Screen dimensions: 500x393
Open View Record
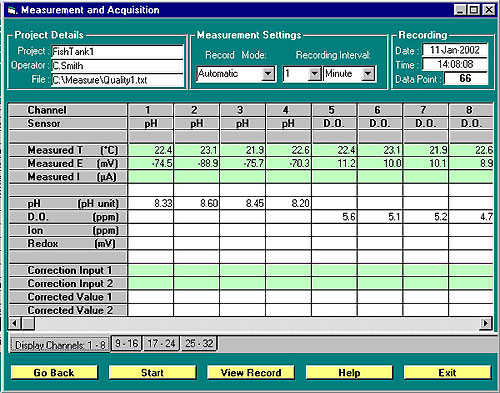click(251, 372)
